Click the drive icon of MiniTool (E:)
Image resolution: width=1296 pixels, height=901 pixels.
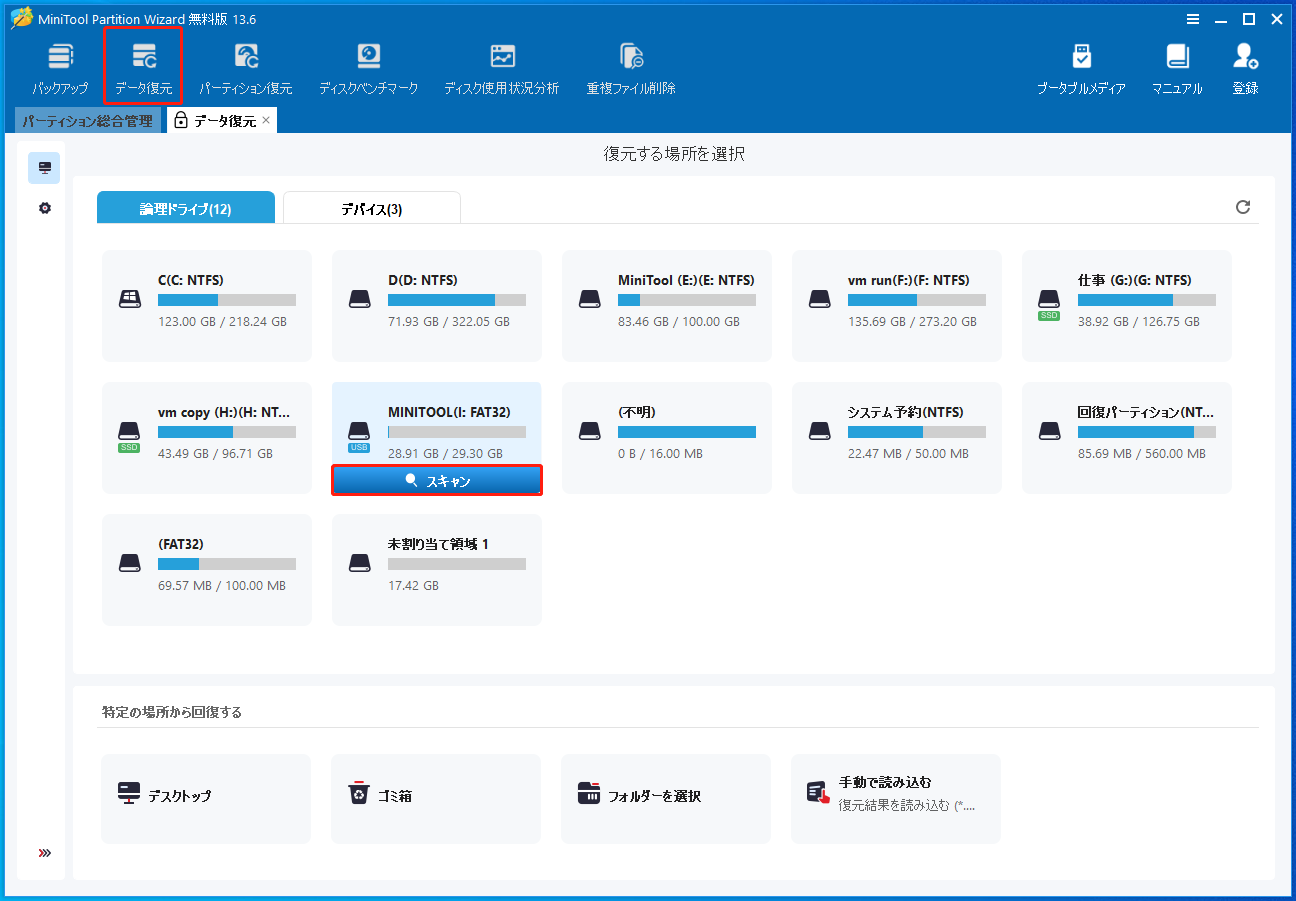[589, 298]
